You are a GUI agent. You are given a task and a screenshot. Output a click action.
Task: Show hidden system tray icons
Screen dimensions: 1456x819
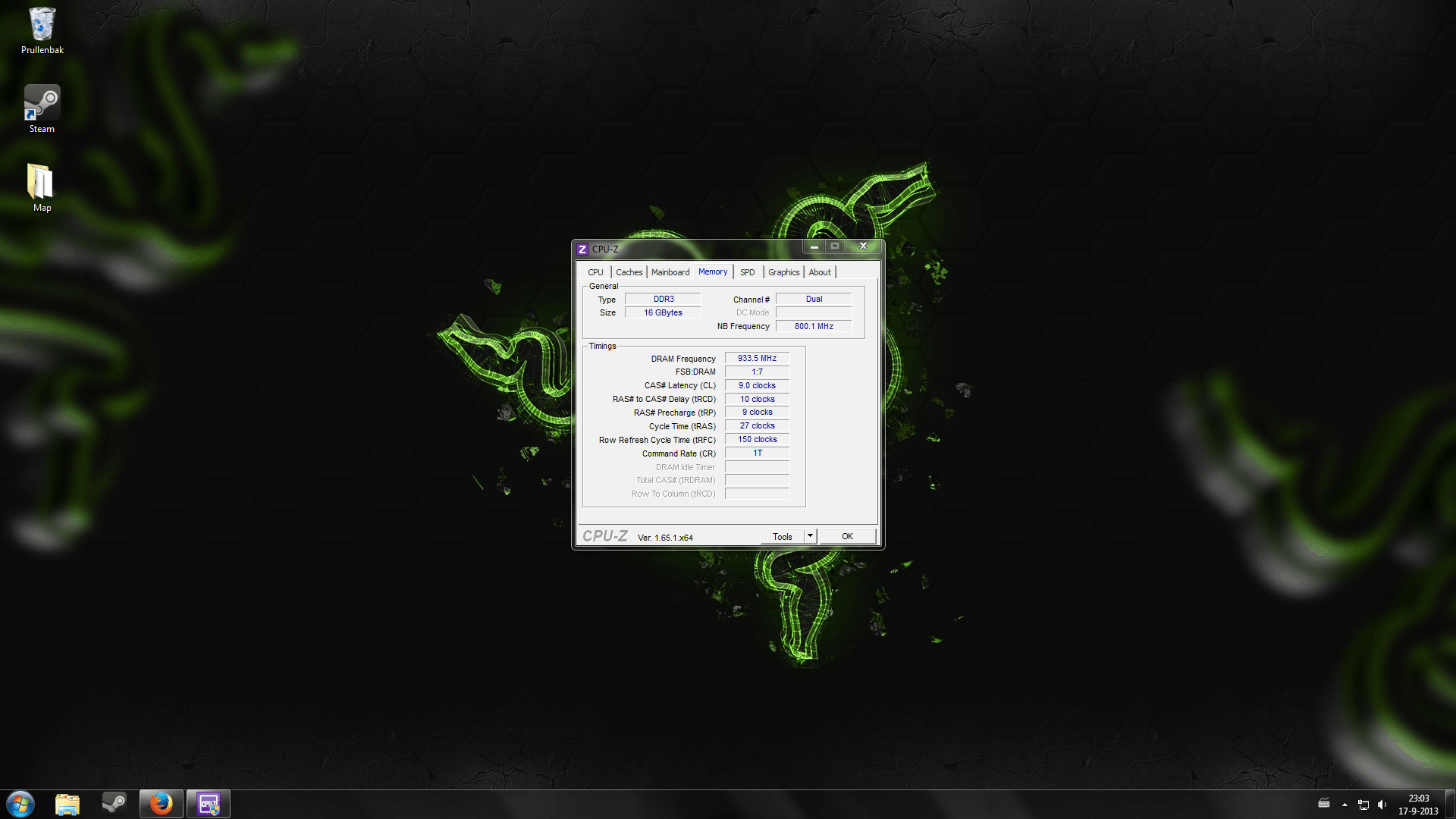pos(1345,805)
